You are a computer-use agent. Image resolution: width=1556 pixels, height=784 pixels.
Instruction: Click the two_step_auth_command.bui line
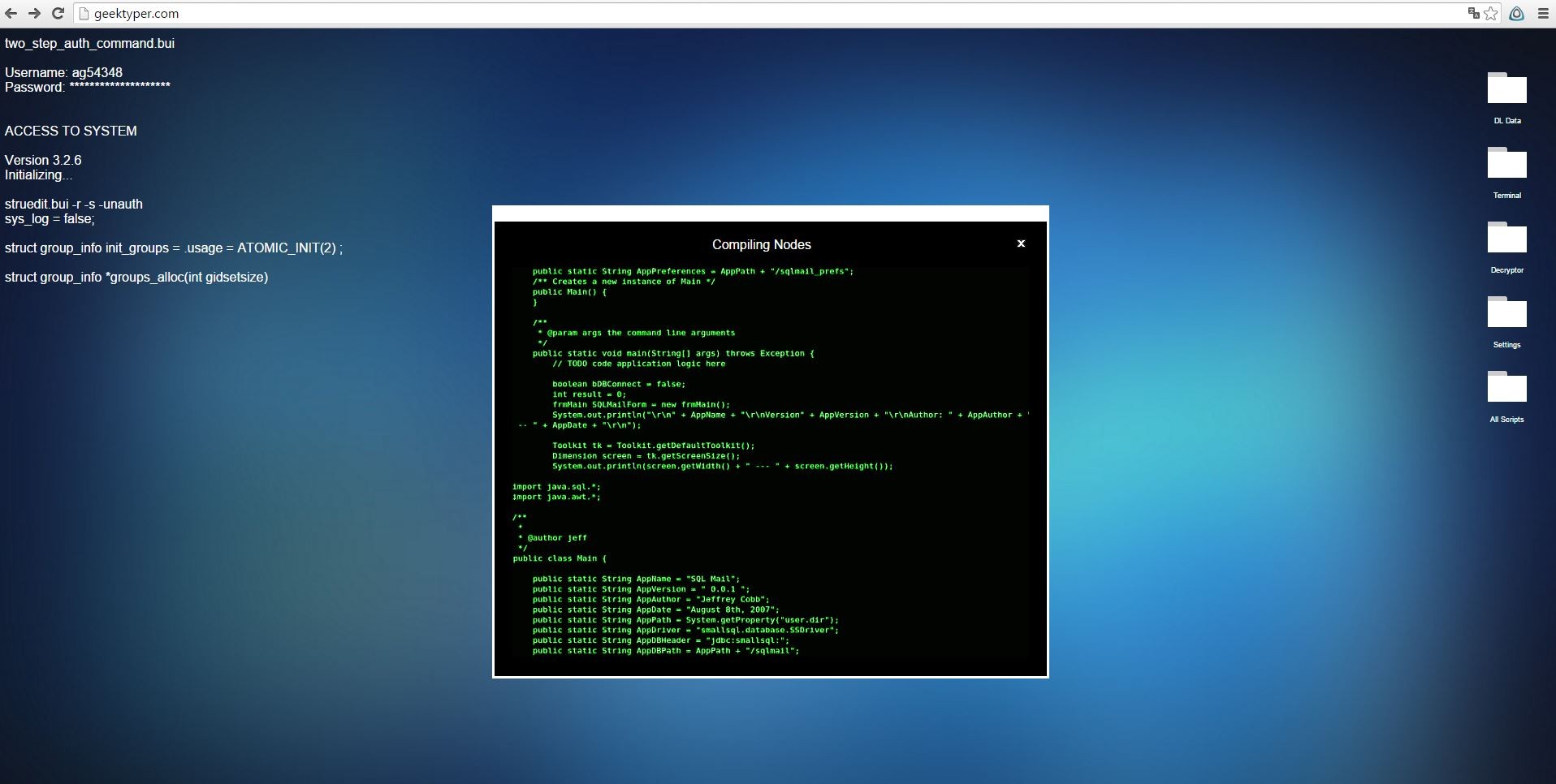tap(89, 43)
